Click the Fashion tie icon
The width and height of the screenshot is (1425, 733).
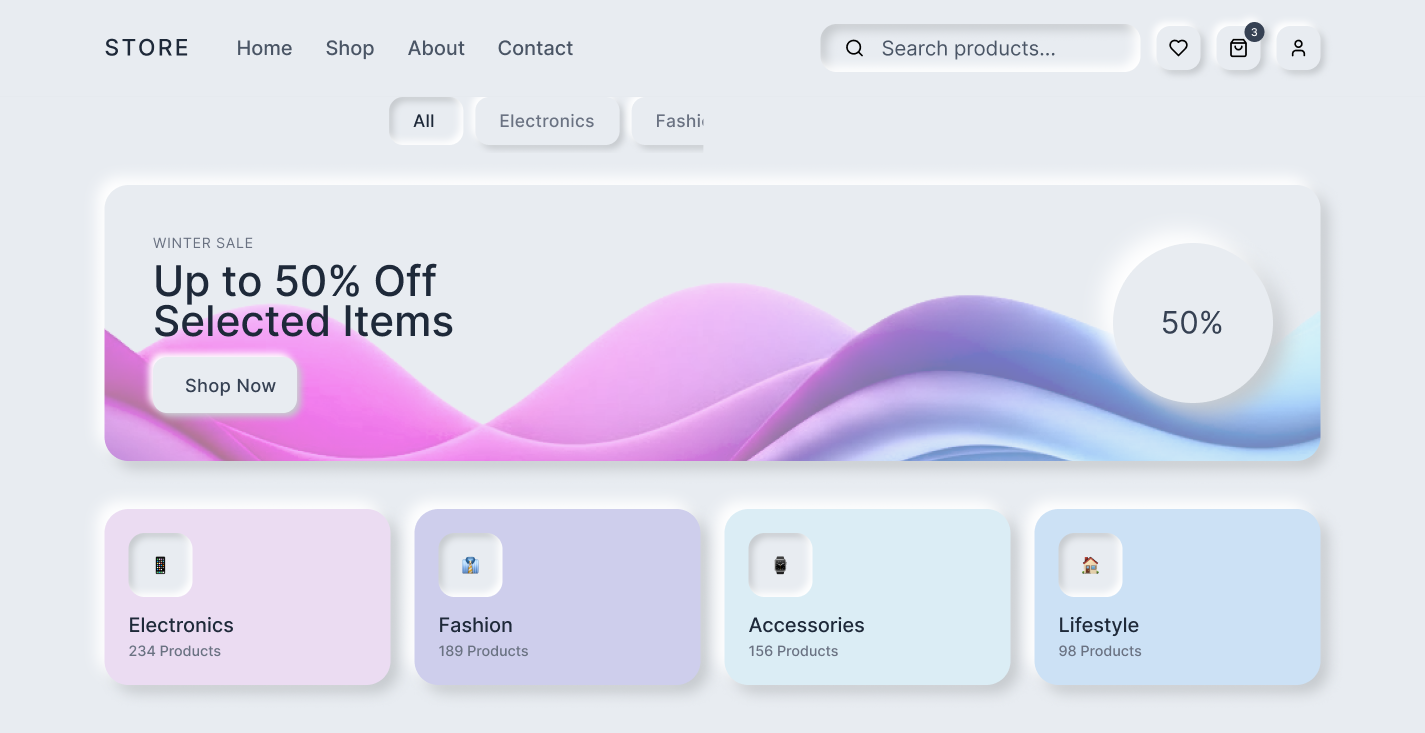pos(470,565)
